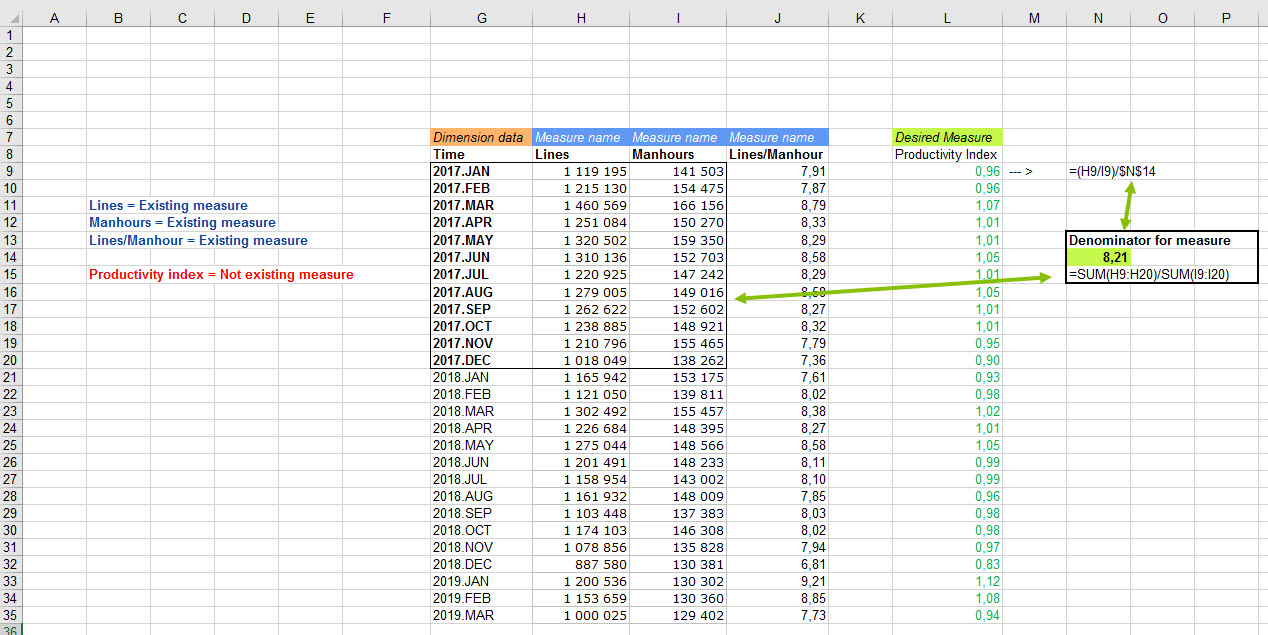Select column L header
The height and width of the screenshot is (635, 1268).
point(947,19)
